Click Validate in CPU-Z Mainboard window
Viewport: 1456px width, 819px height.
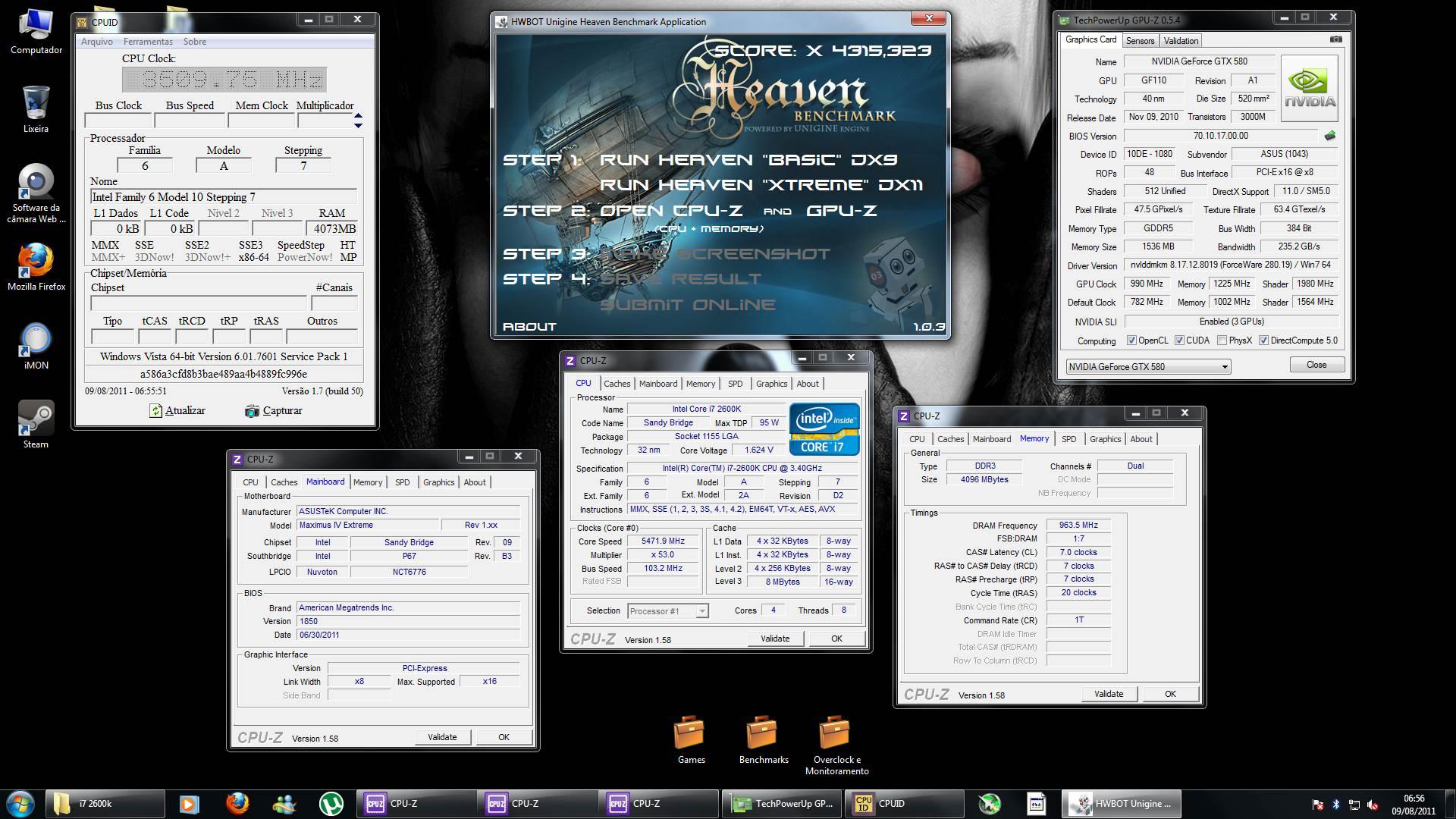click(442, 737)
